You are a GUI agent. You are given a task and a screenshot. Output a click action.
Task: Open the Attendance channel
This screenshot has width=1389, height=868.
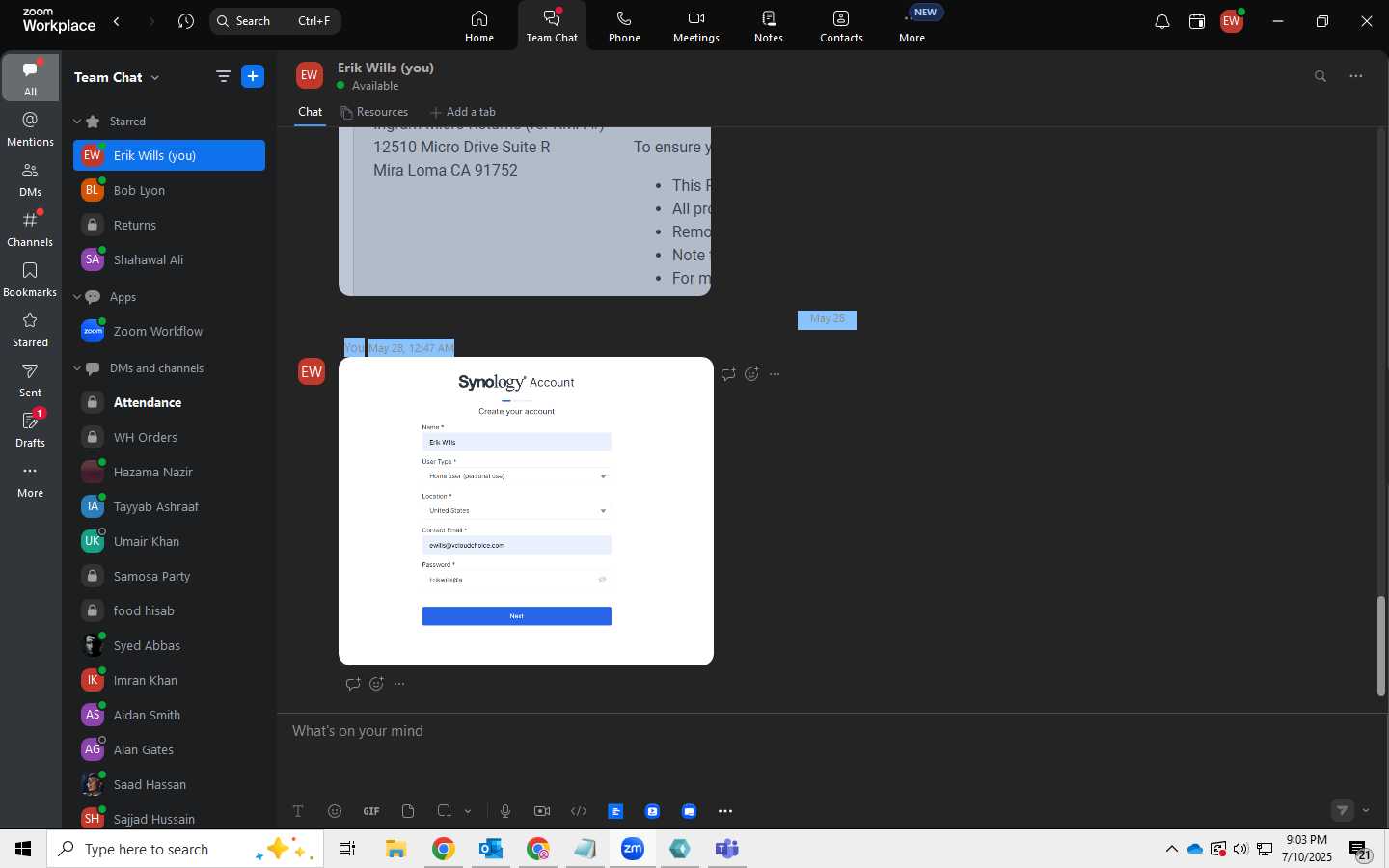169,402
